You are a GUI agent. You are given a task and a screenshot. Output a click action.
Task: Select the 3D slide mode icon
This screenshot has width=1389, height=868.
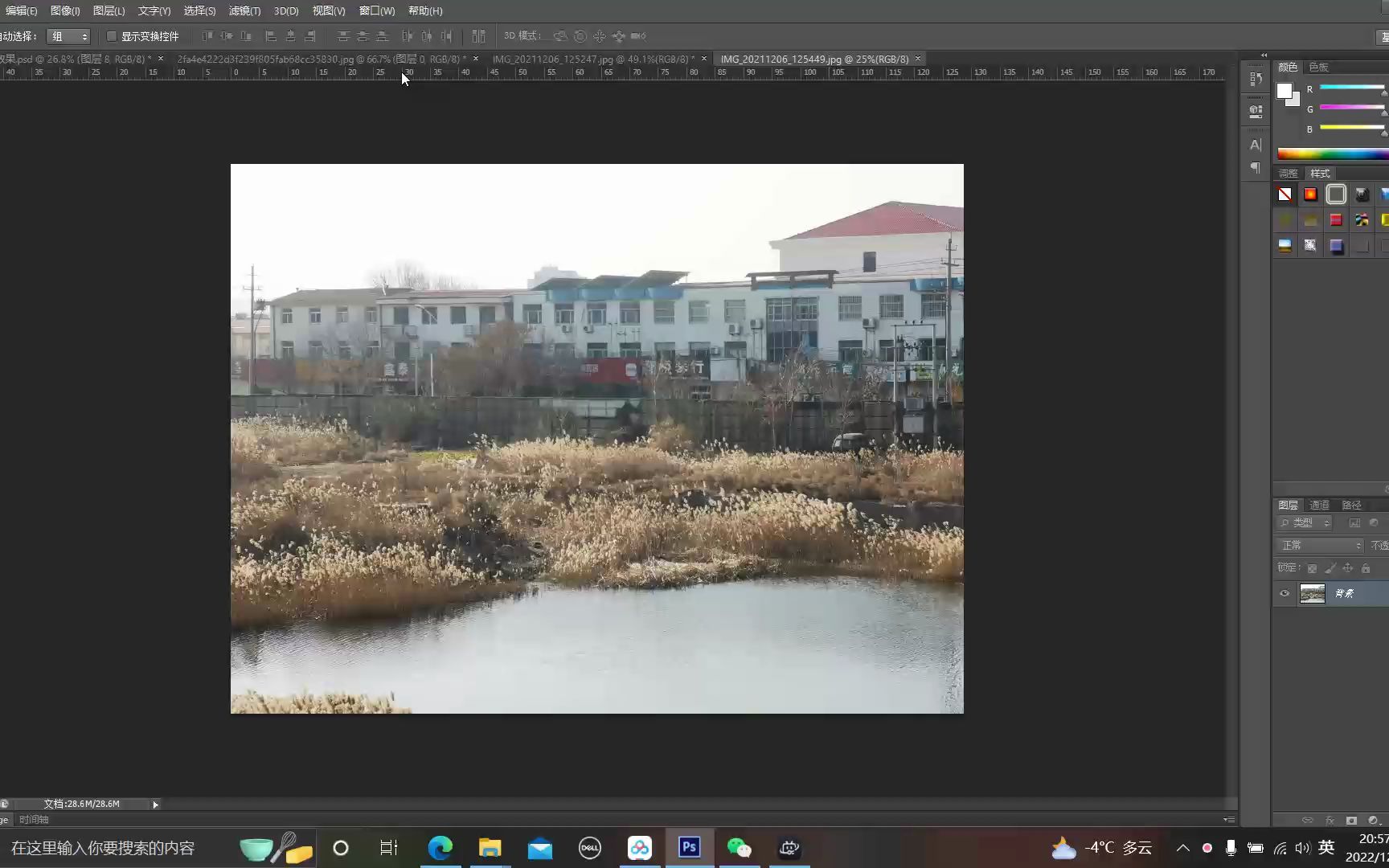(619, 36)
